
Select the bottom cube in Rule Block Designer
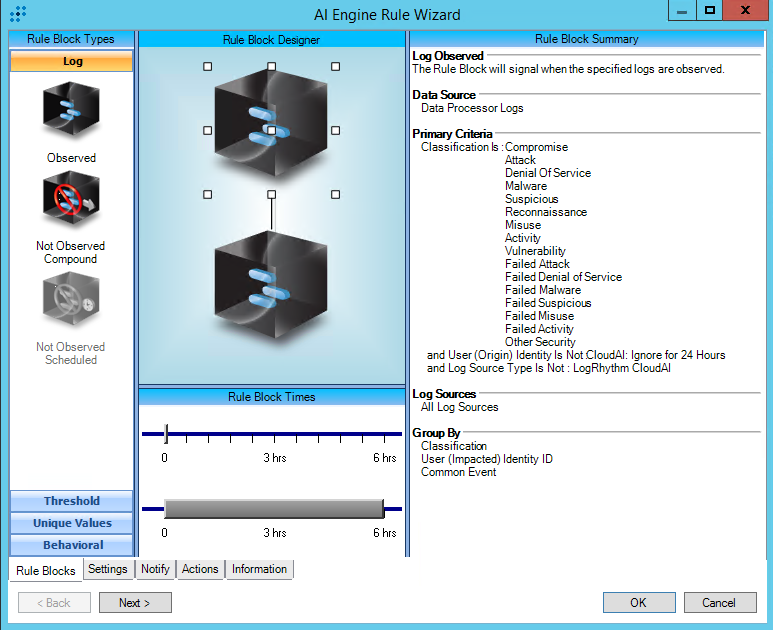pos(271,286)
